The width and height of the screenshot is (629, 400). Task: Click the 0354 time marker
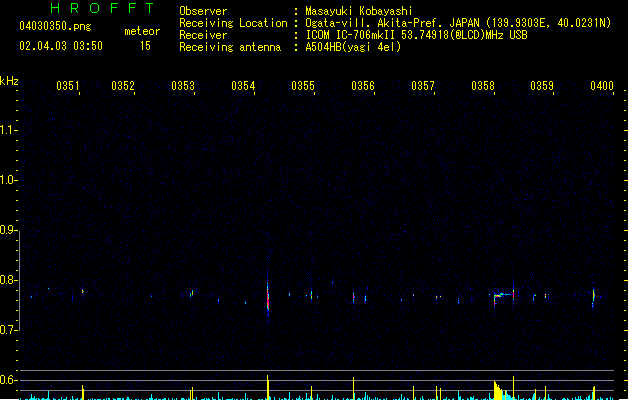[243, 85]
